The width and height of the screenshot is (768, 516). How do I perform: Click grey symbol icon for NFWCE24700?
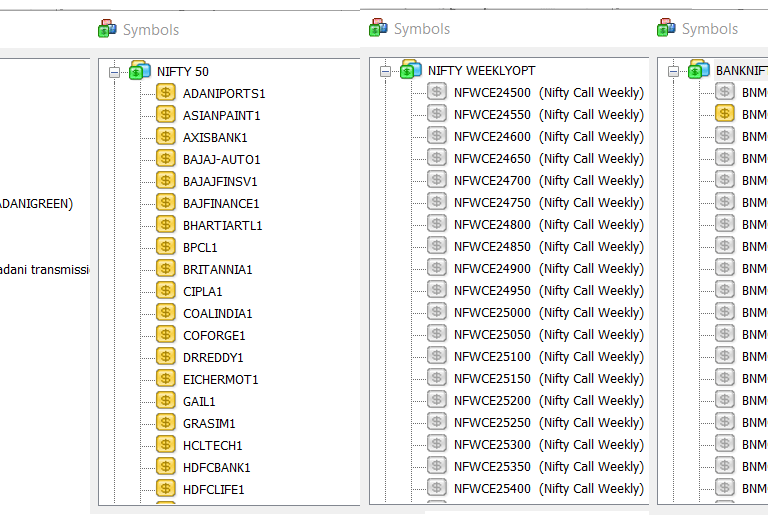(x=436, y=180)
